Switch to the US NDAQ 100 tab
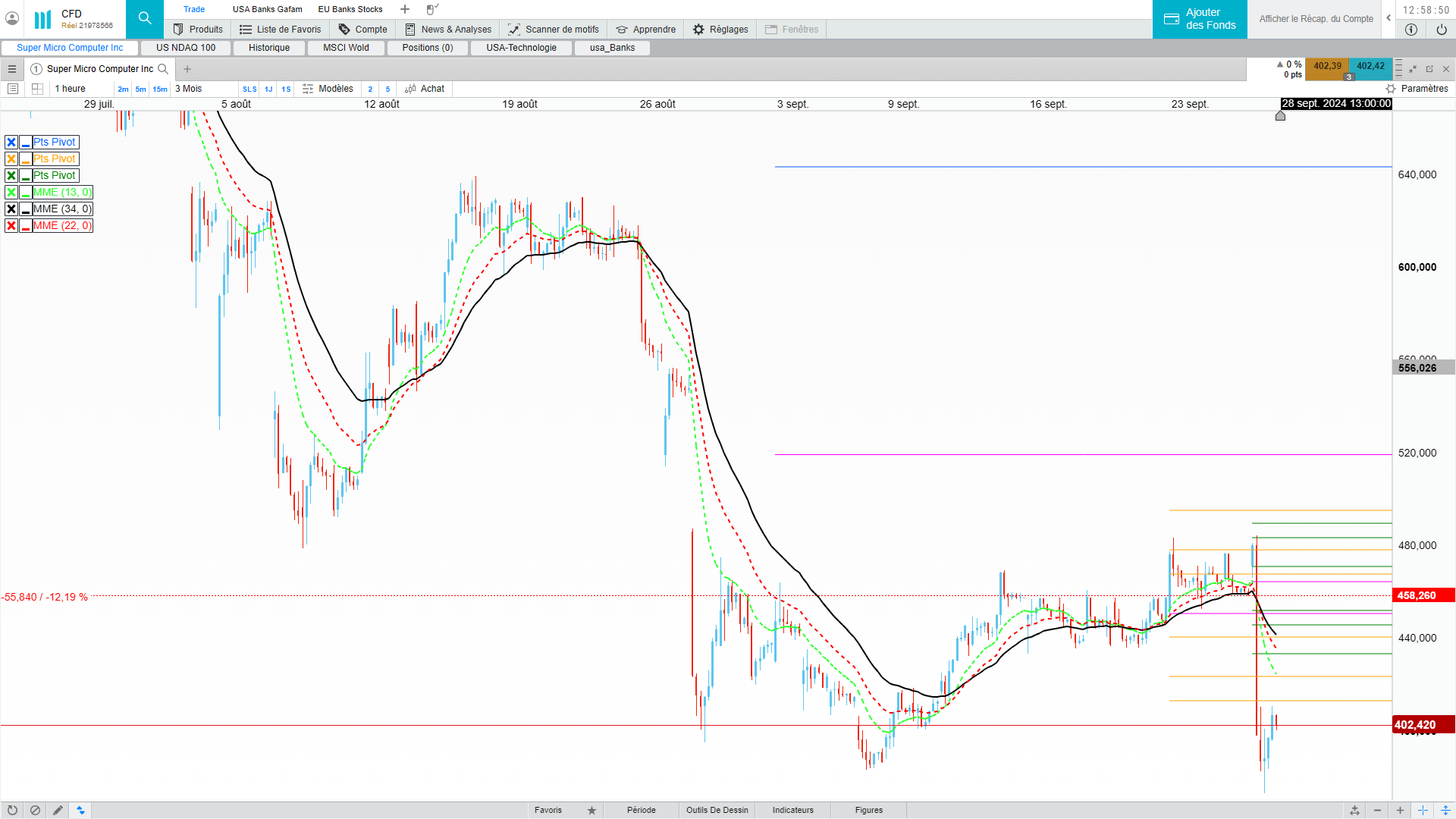The width and height of the screenshot is (1456, 819). (186, 48)
